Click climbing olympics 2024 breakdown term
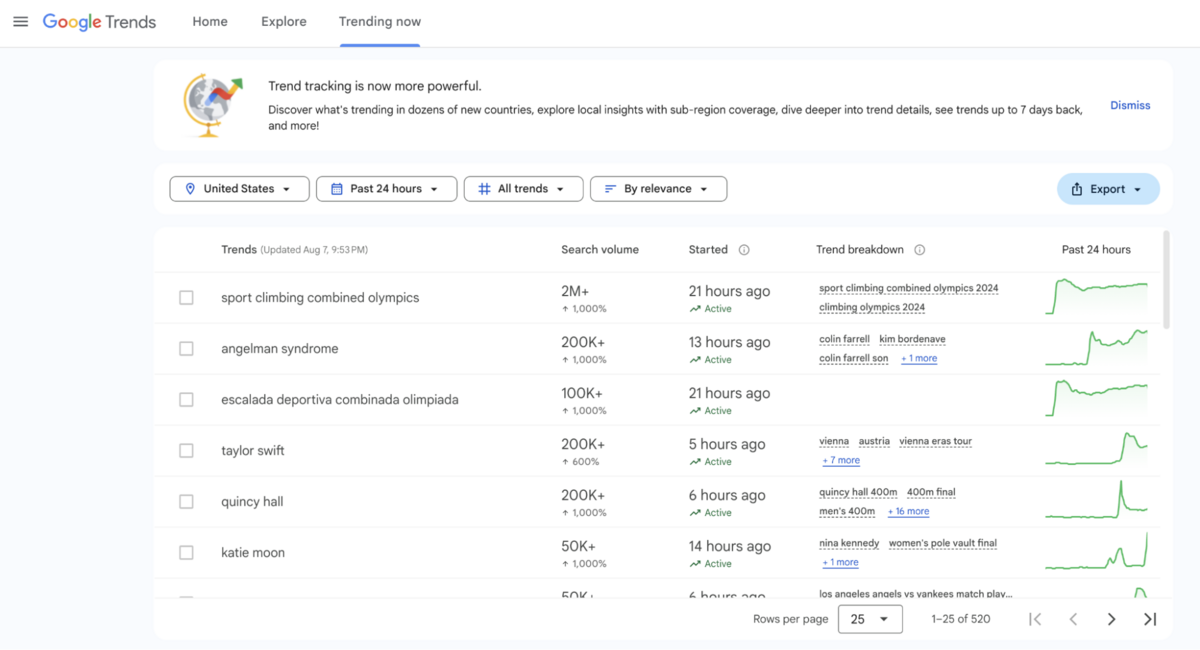The height and width of the screenshot is (650, 1200). pyautogui.click(x=872, y=308)
